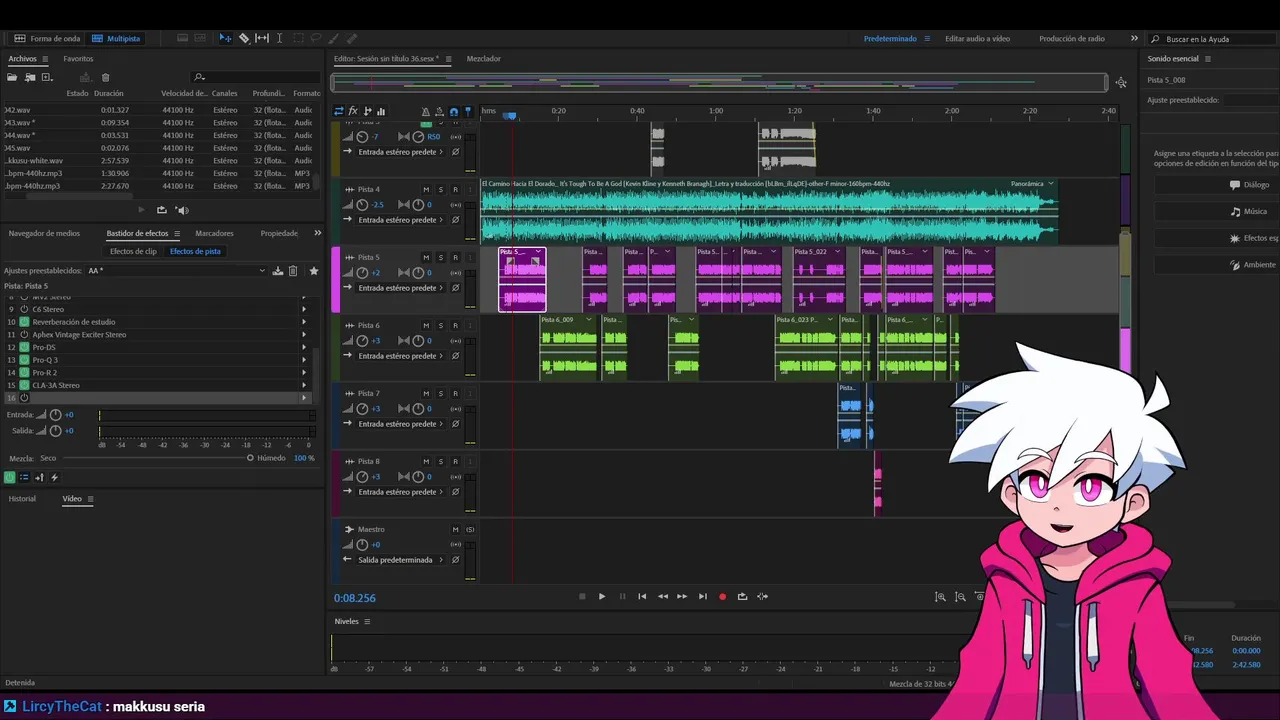Switch to Forma de onda view
1280x720 pixels.
click(47, 38)
